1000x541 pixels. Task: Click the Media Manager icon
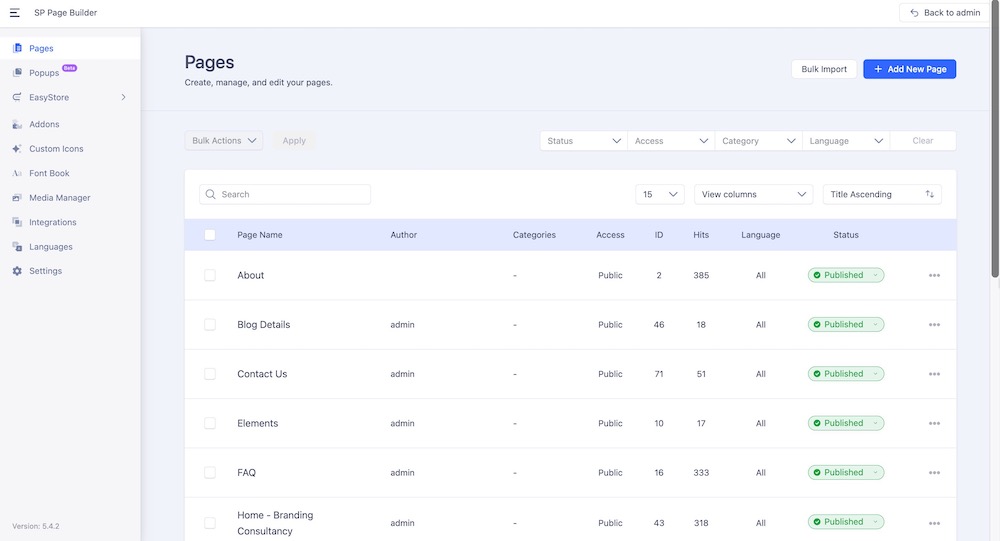(x=17, y=198)
